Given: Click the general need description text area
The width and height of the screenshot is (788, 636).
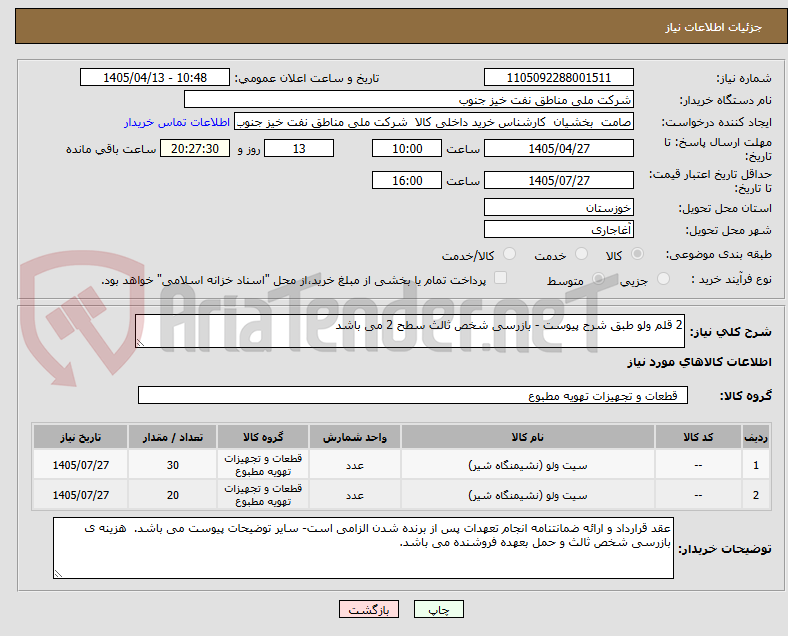Looking at the screenshot, I should (410, 331).
